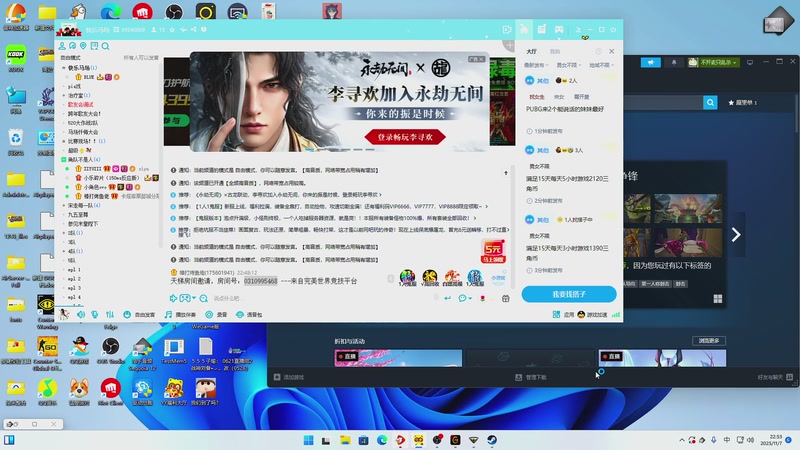Viewport: 800px width, 450px height.
Task: Click the search magnifier above channel tree
Action: click(106, 46)
